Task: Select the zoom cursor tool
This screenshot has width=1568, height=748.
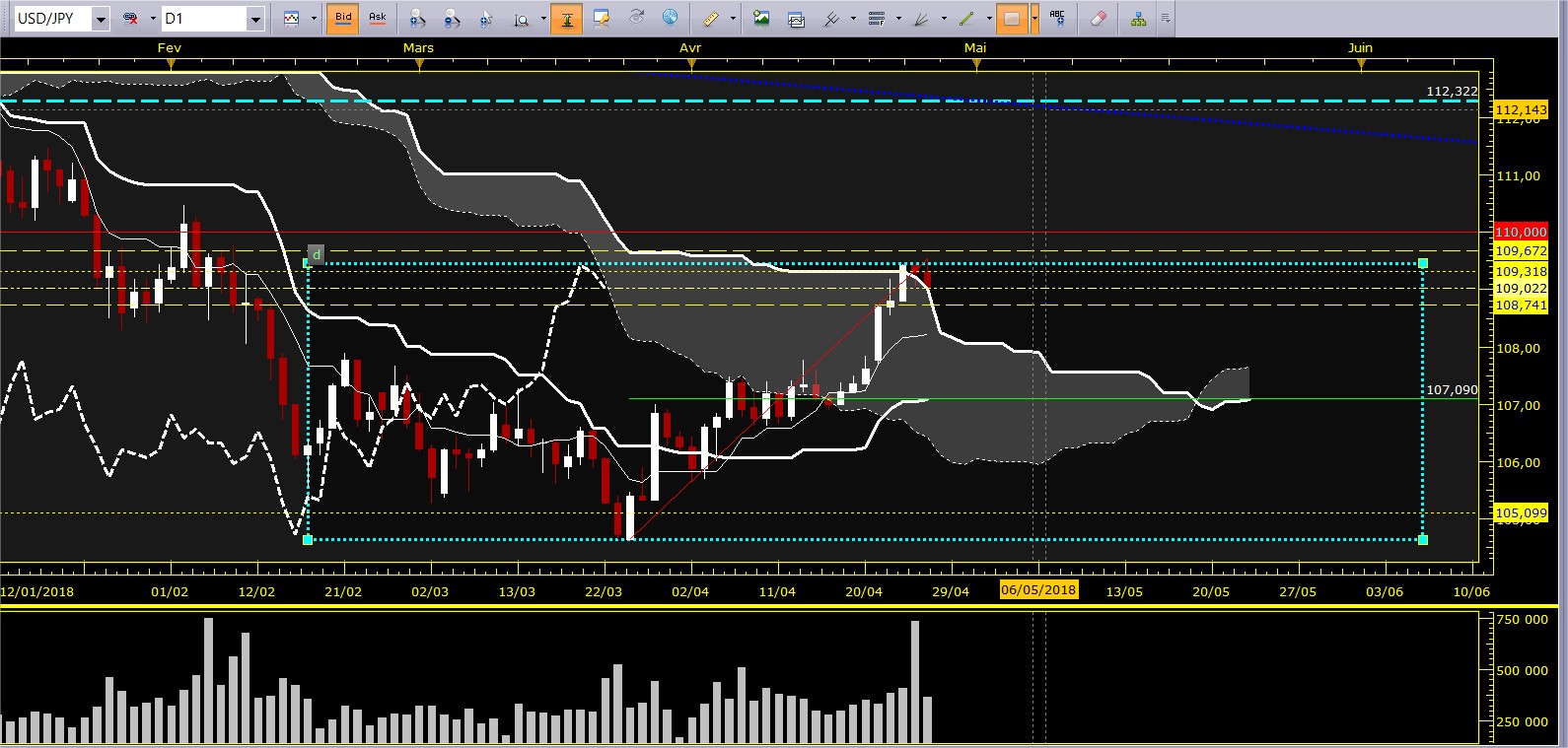Action: 486,19
